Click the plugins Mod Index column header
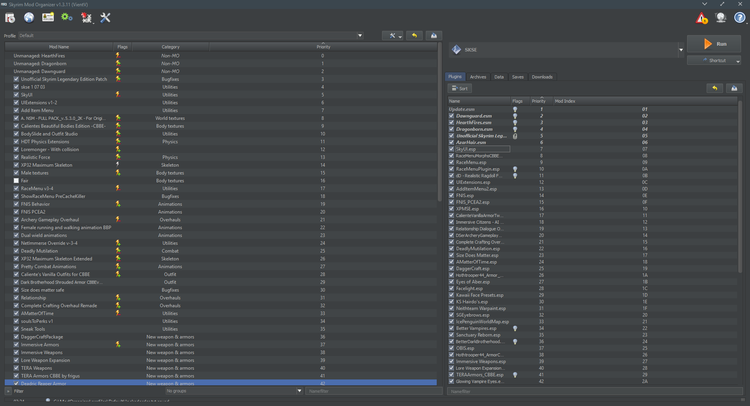 click(644, 101)
